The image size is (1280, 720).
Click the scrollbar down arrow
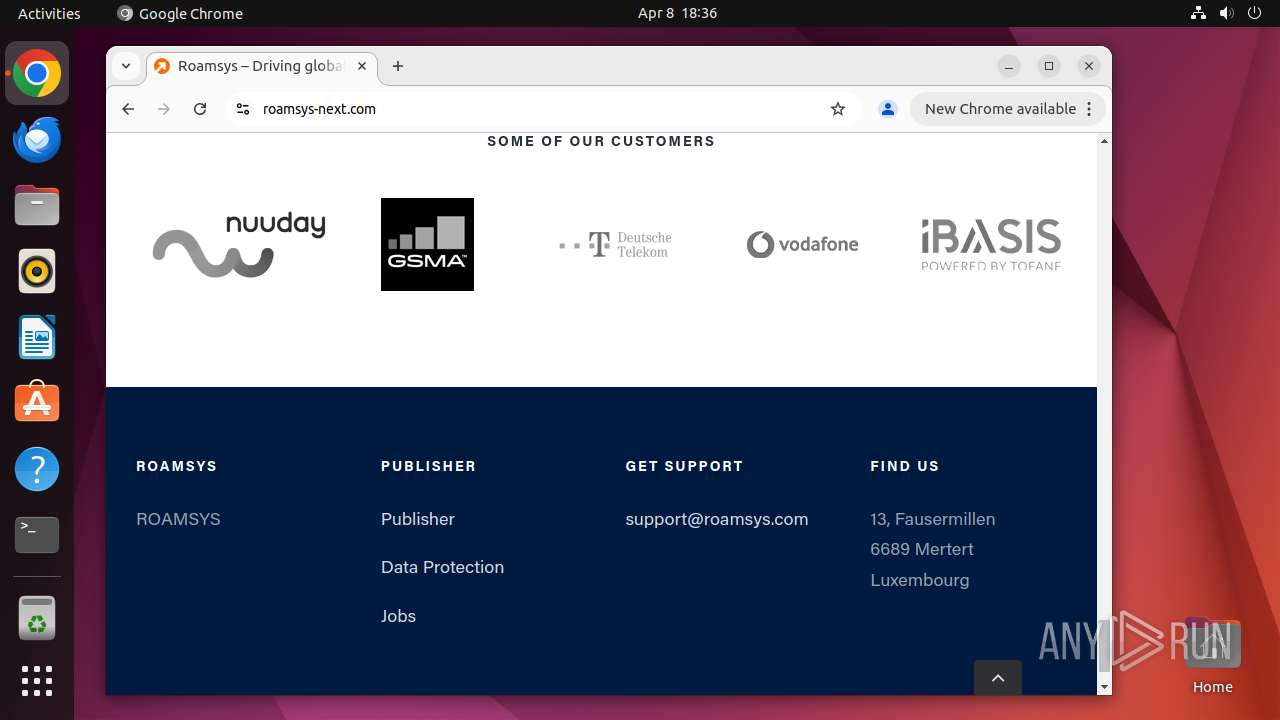[x=1104, y=687]
